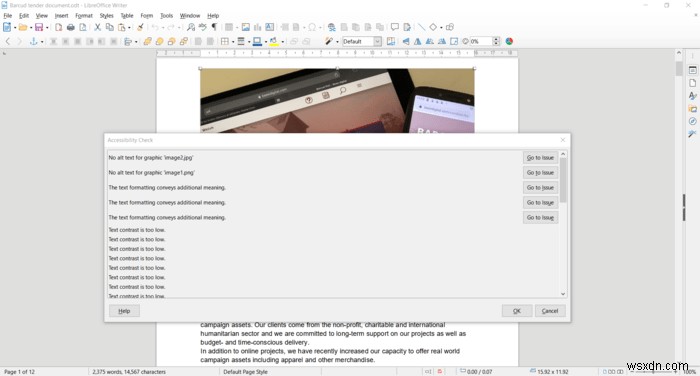Viewport: 700px width, 376px height.
Task: Select the Clone Formatting paintbrush
Action: [140, 27]
